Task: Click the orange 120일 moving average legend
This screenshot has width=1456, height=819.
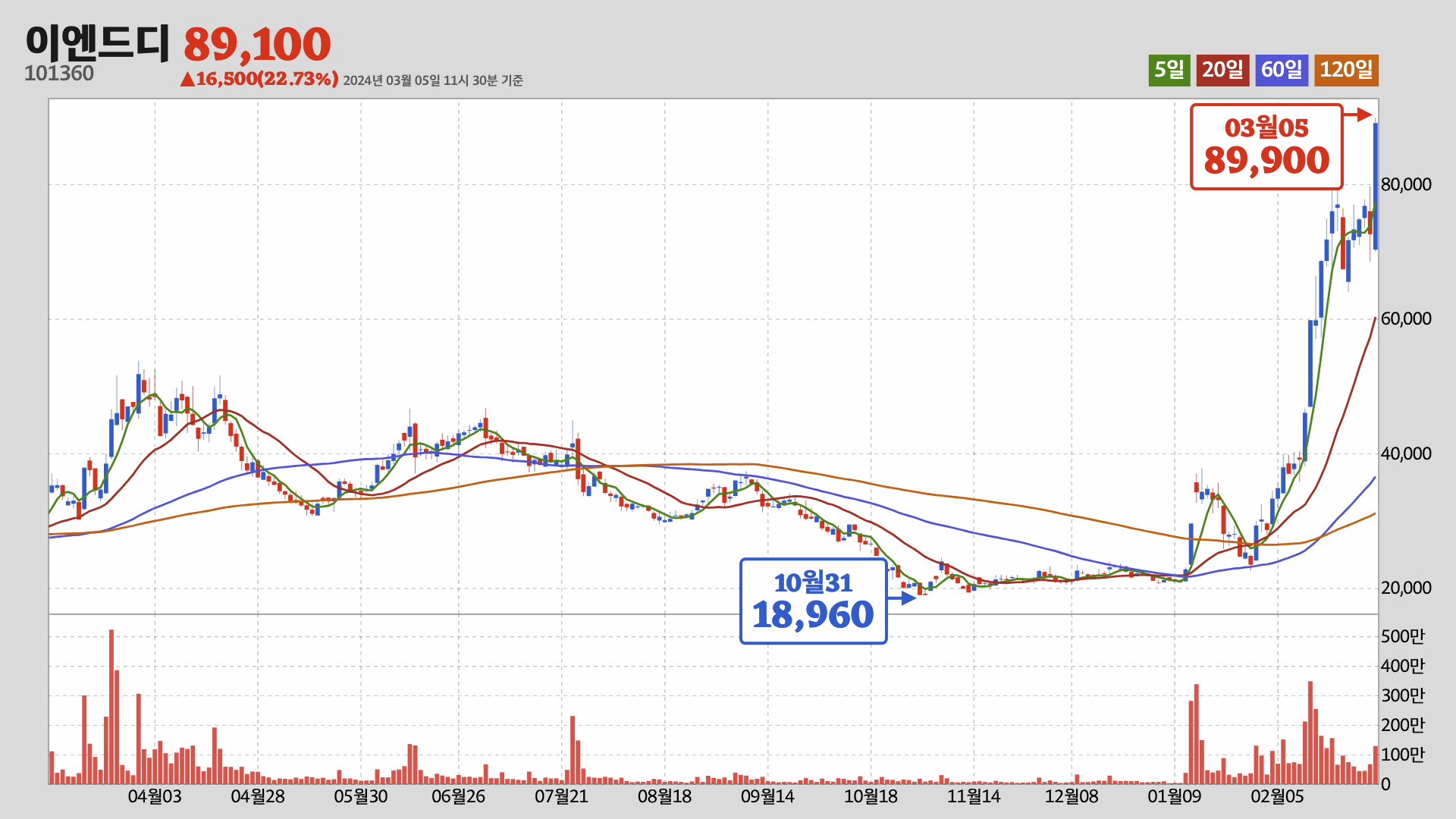Action: pos(1346,70)
